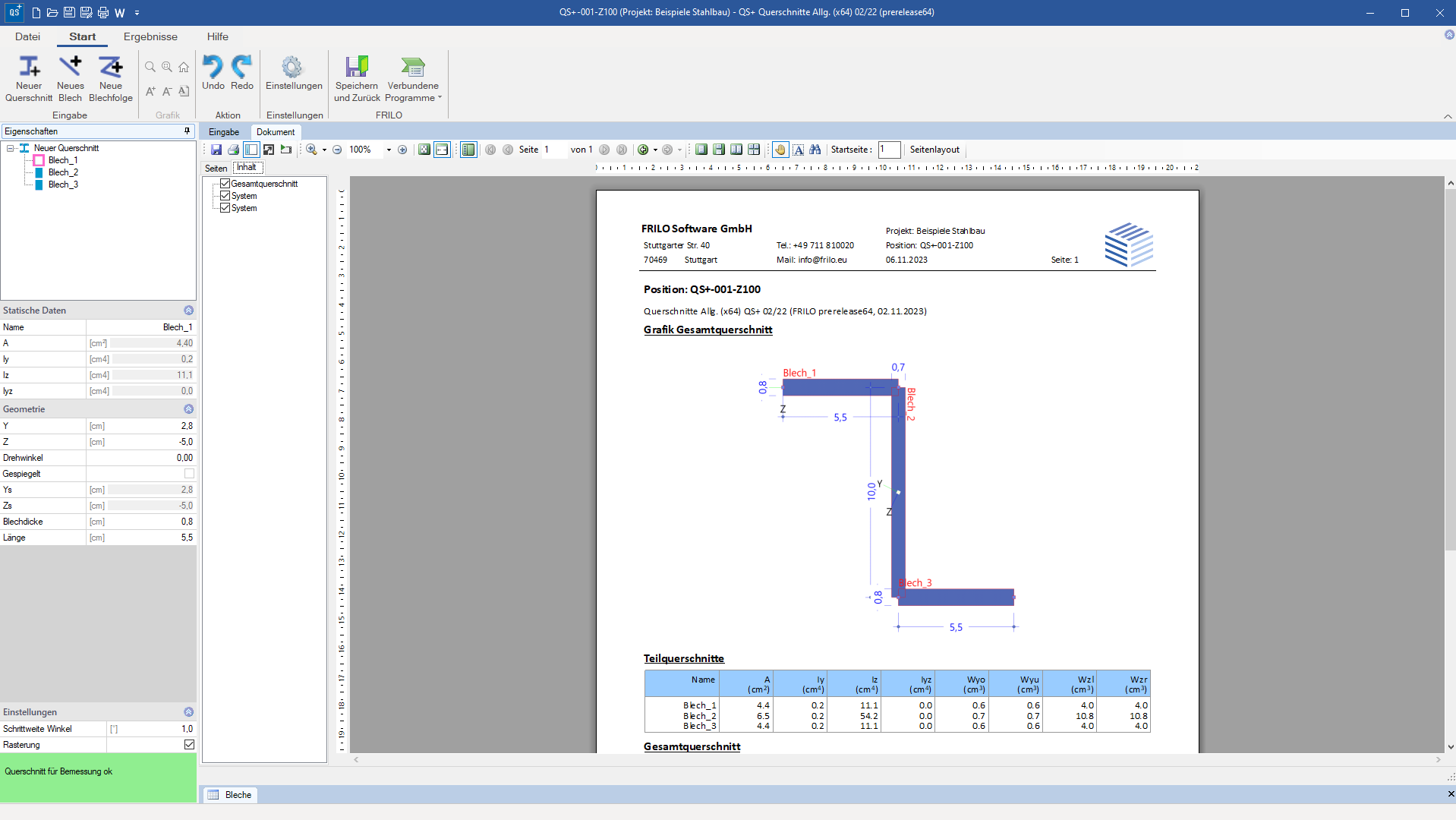Click the save disk icon in title bar
1456x820 pixels.
tap(69, 13)
